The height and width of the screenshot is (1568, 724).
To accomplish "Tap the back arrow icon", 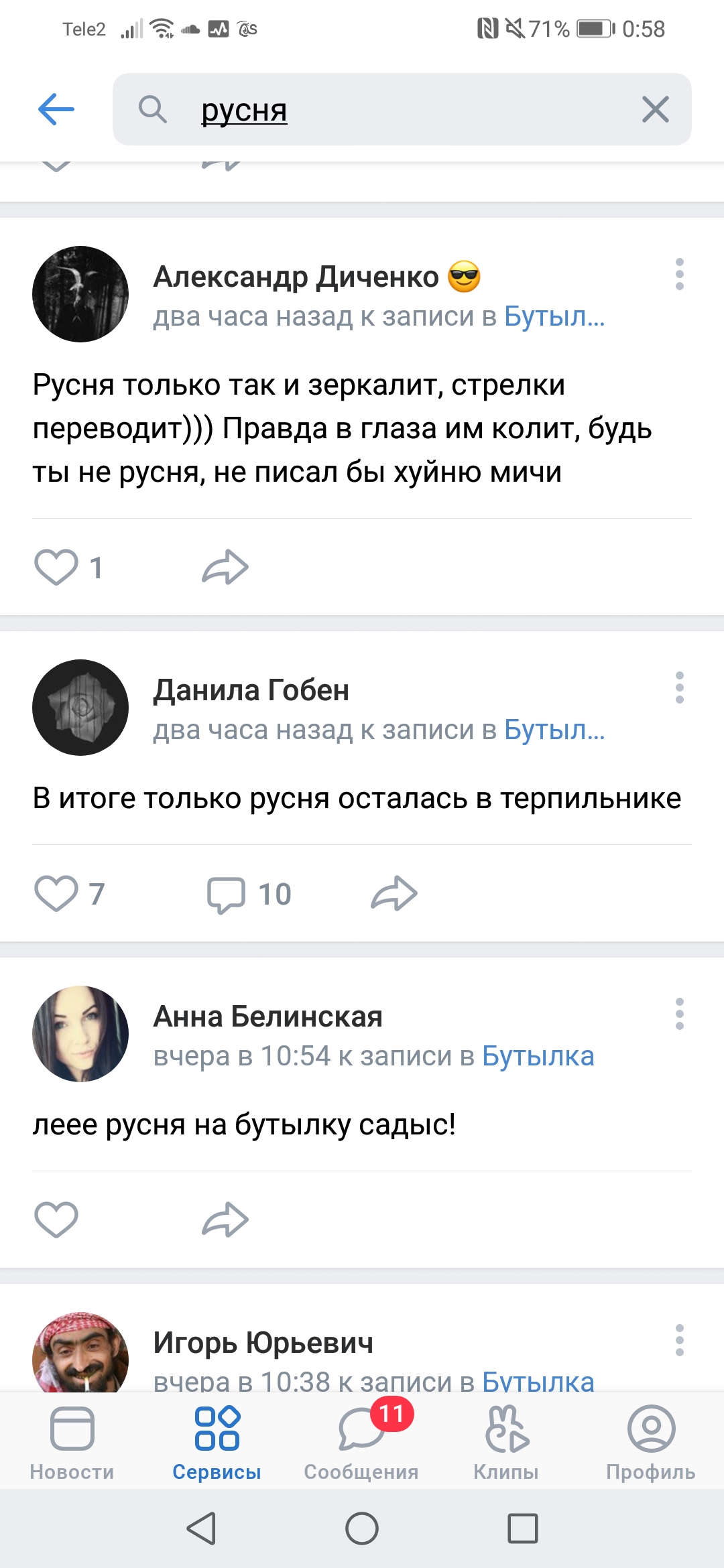I will coord(56,109).
